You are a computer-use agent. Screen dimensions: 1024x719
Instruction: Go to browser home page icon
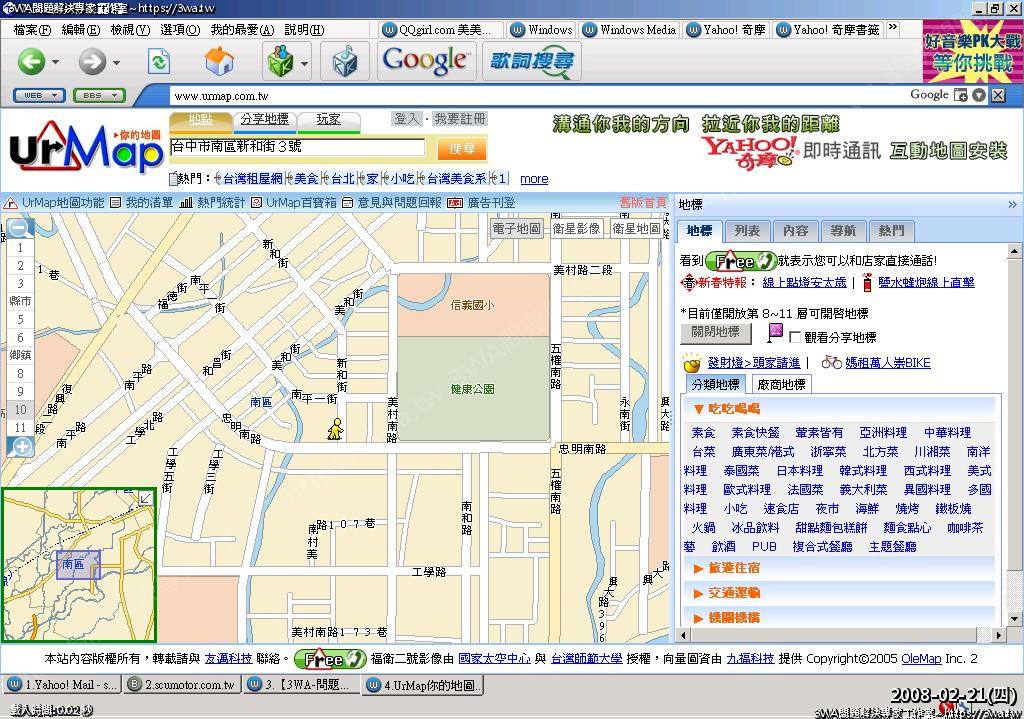(218, 62)
